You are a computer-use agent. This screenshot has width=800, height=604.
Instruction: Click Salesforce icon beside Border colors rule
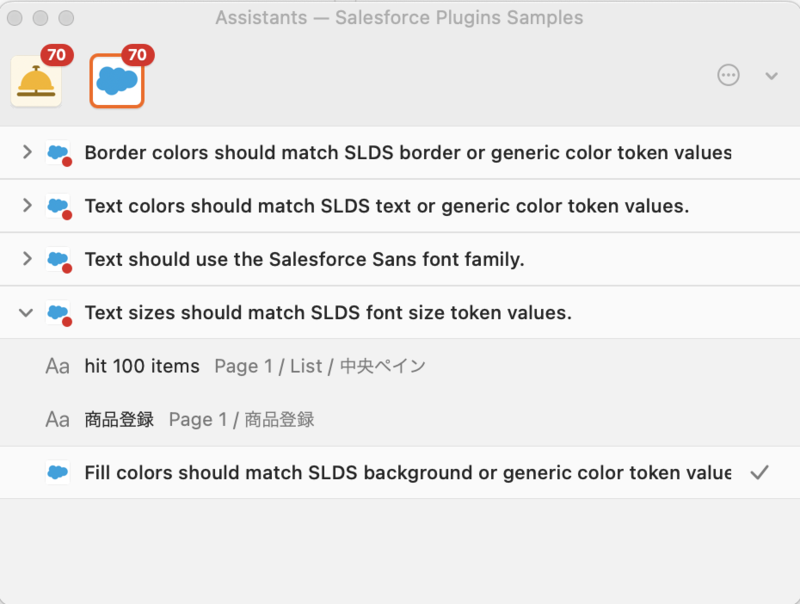click(x=58, y=153)
